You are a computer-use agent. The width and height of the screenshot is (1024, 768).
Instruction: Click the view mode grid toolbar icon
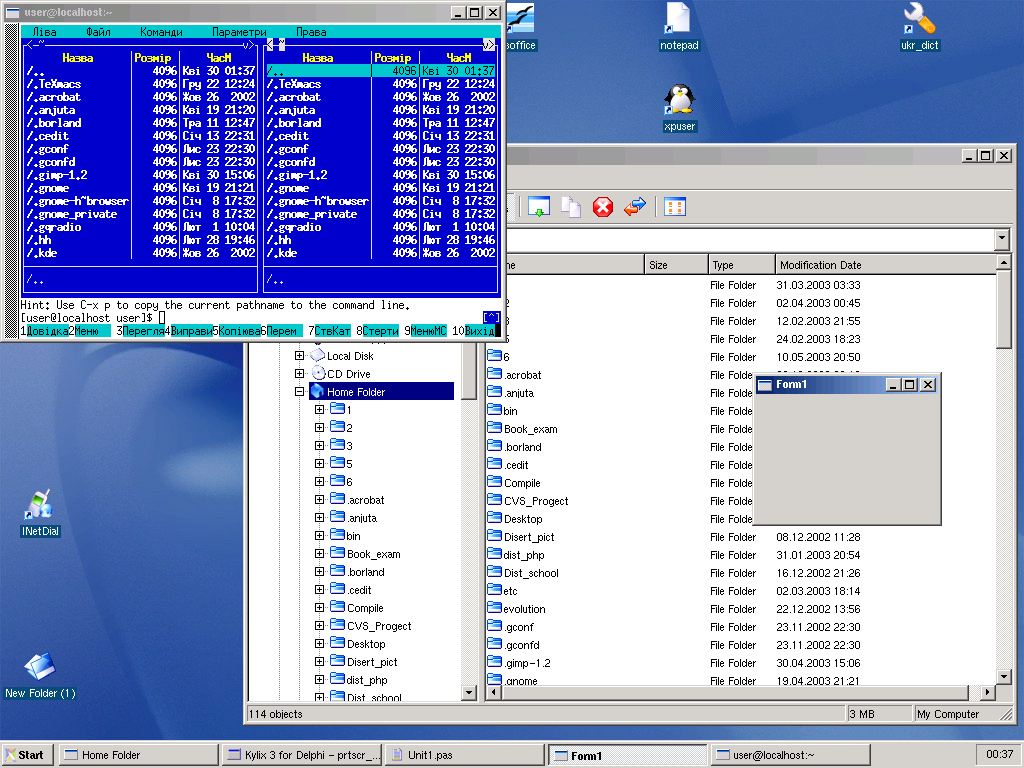coord(675,207)
